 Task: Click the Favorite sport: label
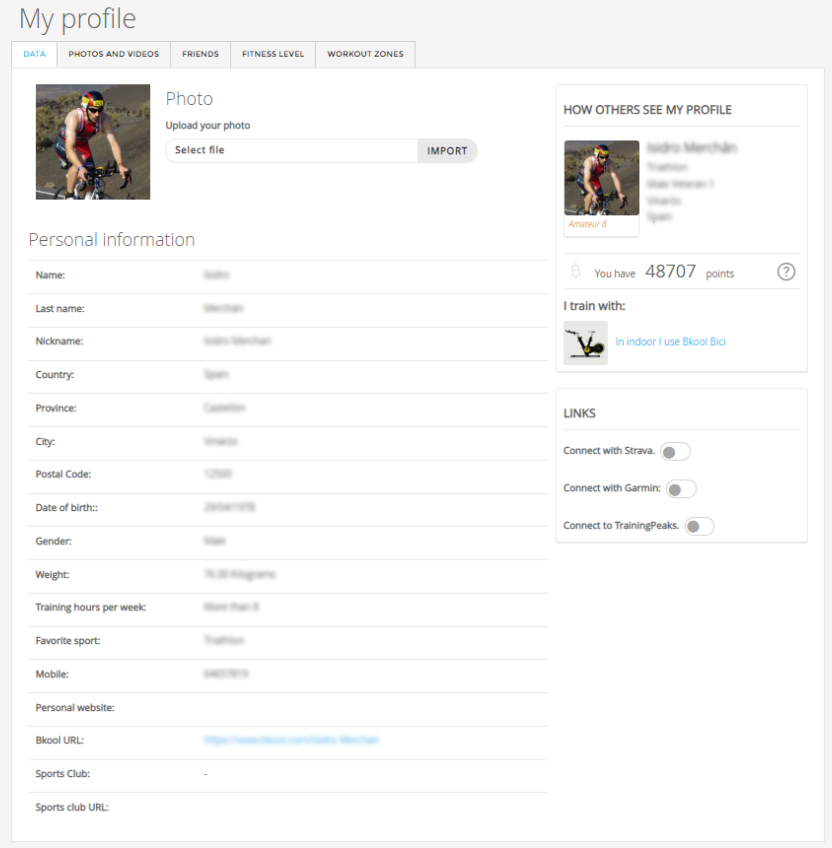coord(68,641)
